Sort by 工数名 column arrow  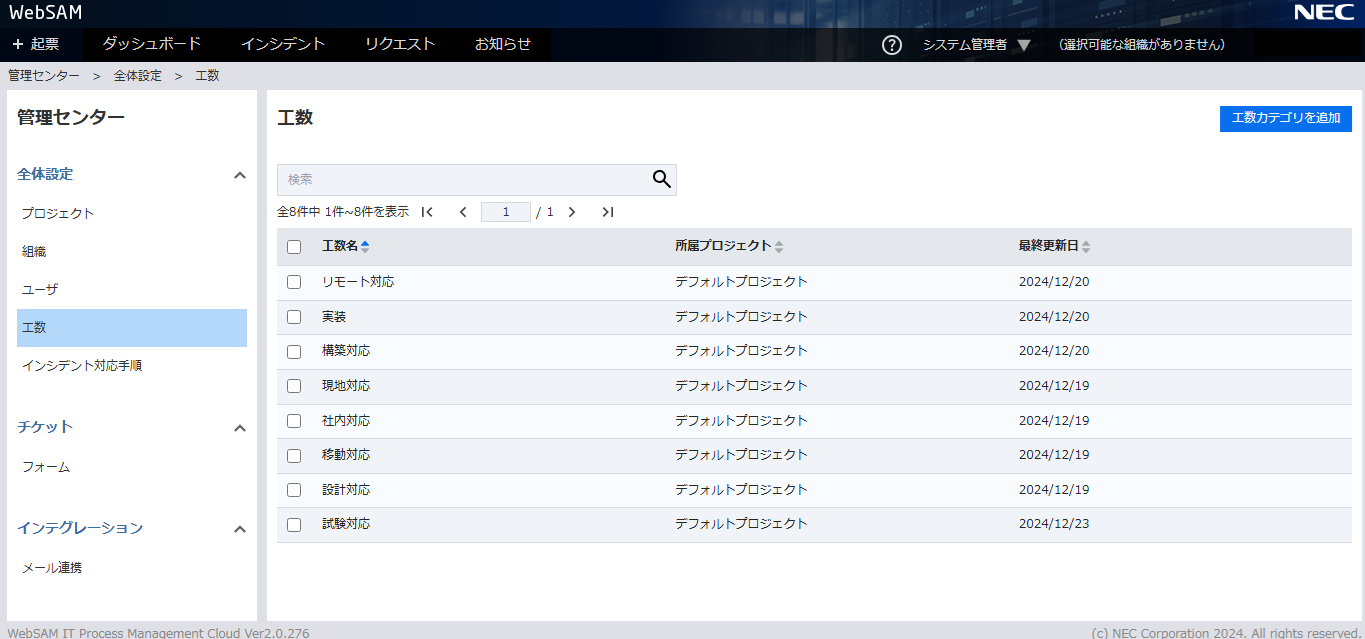[x=365, y=246]
